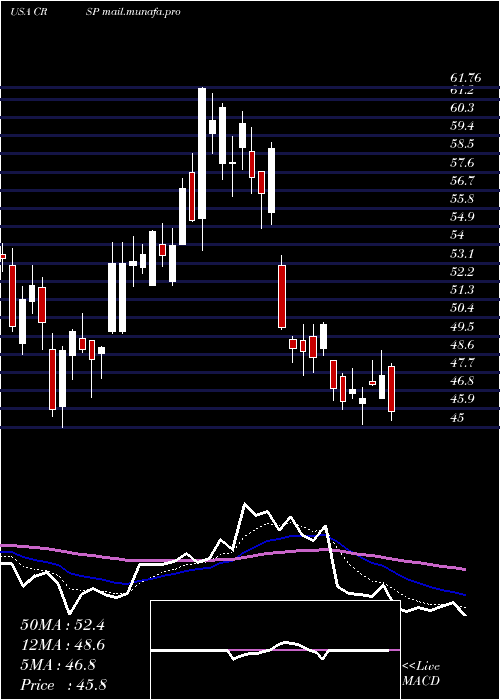Click the 45.9 price axis label

tap(462, 400)
